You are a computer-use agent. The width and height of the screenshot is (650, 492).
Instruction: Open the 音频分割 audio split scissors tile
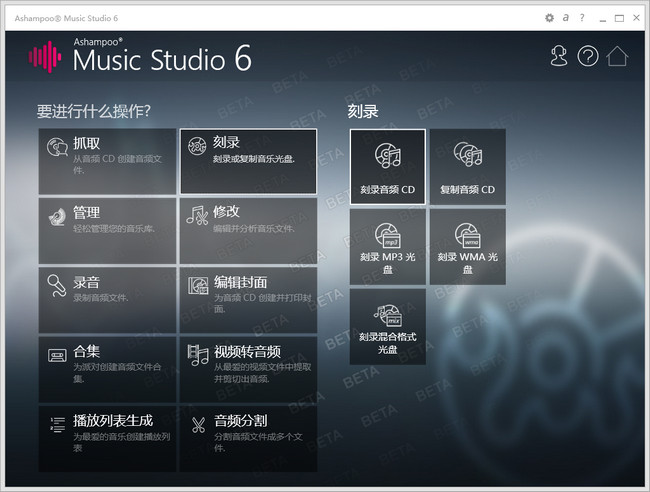point(248,439)
